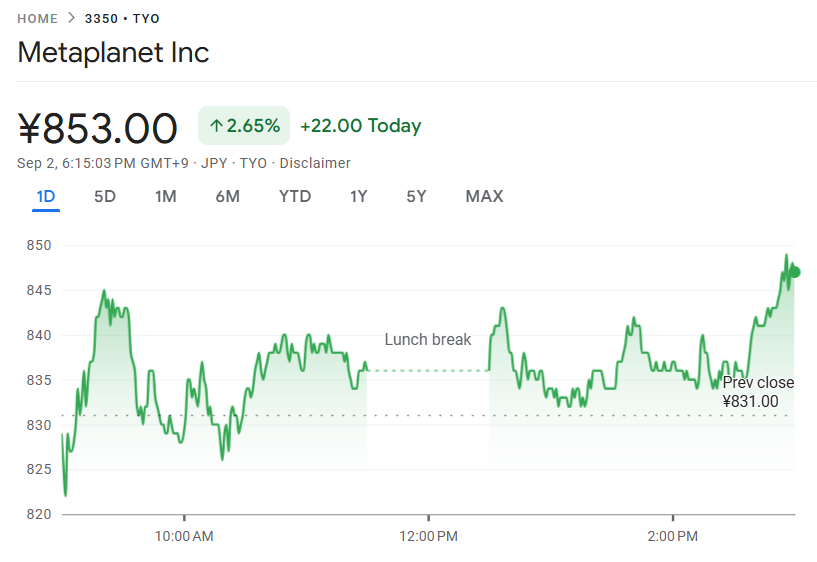The height and width of the screenshot is (562, 817).
Task: Click the Lunch break label on chart
Action: [x=427, y=340]
